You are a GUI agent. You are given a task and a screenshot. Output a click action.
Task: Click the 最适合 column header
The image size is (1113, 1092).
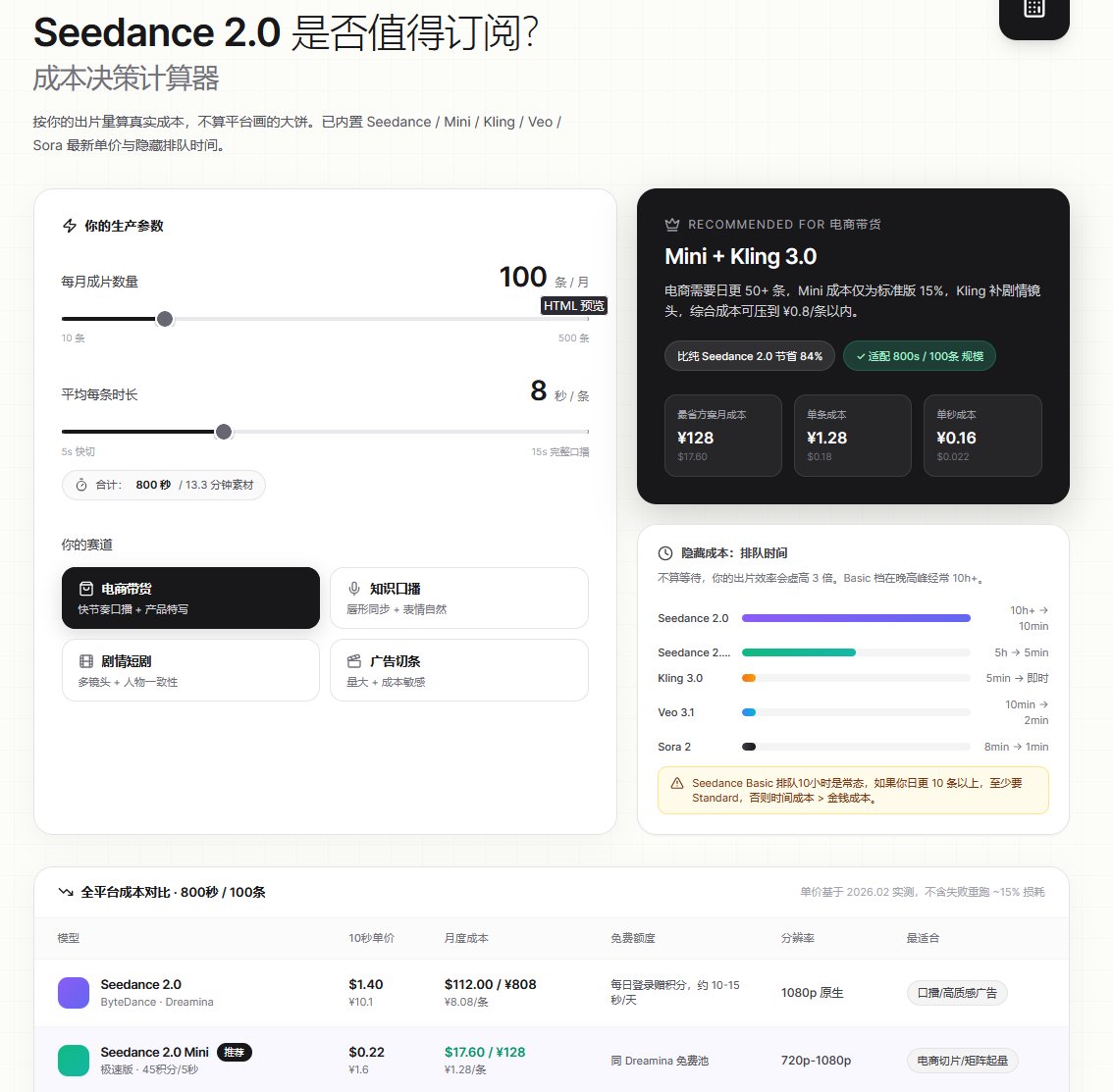tap(923, 938)
